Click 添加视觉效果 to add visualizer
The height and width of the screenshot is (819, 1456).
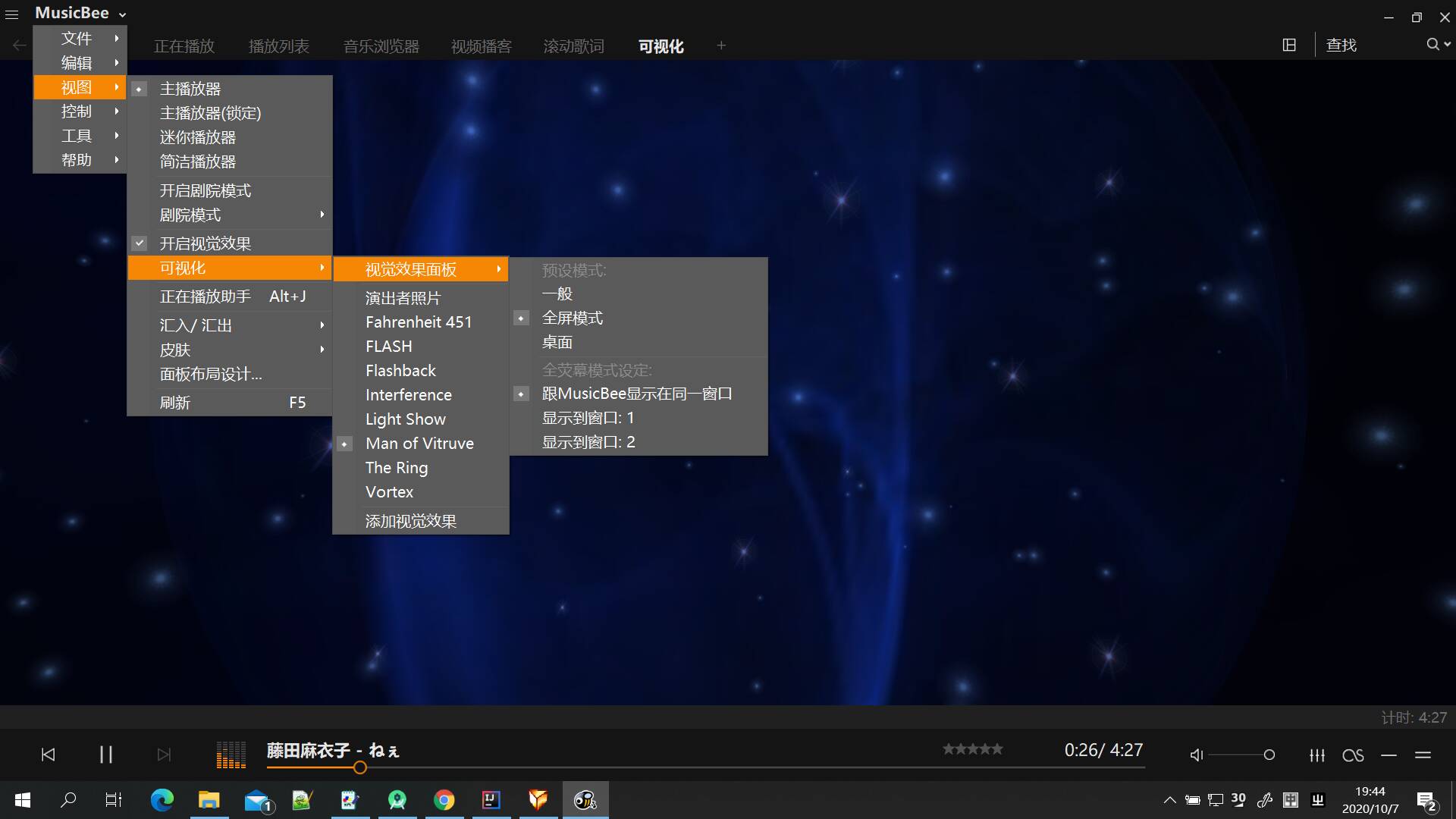point(410,521)
